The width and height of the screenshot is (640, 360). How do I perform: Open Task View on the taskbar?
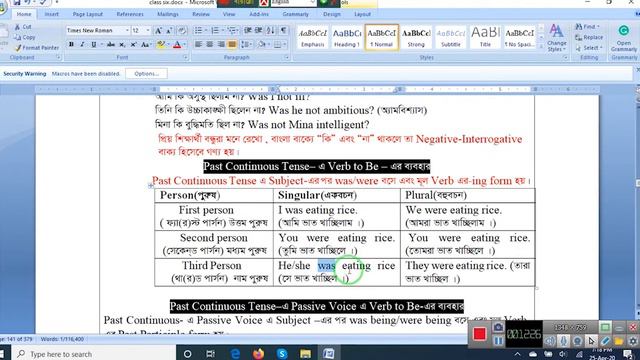tap(211, 353)
